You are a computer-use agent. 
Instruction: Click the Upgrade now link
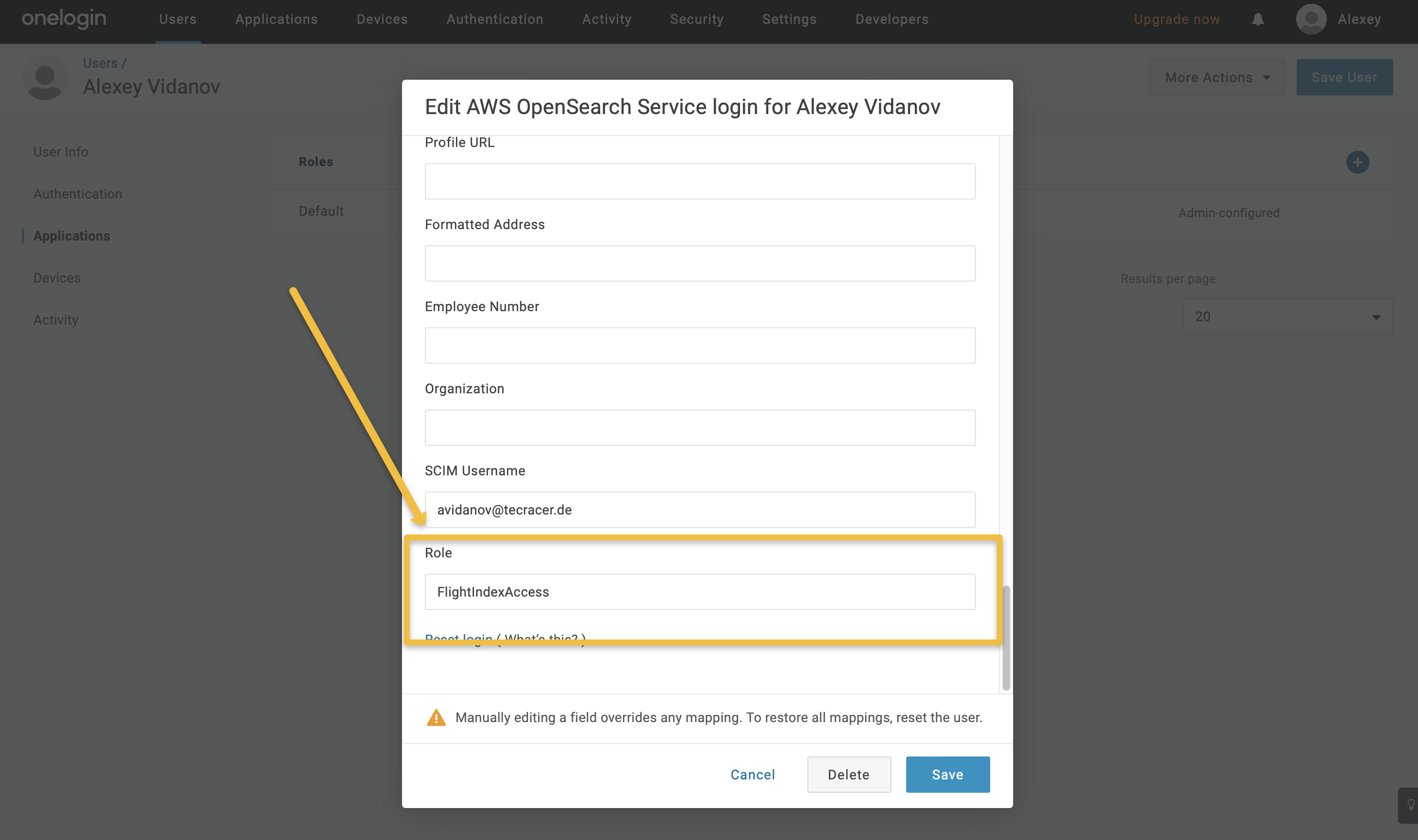pos(1177,19)
